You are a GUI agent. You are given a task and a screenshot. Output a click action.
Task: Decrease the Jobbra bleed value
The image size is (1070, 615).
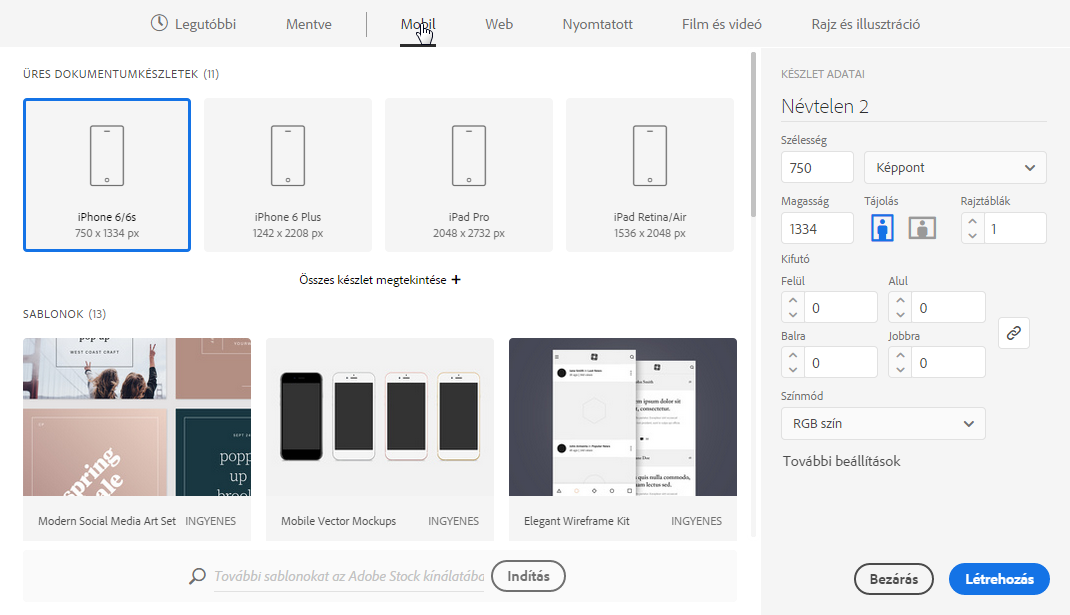900,369
